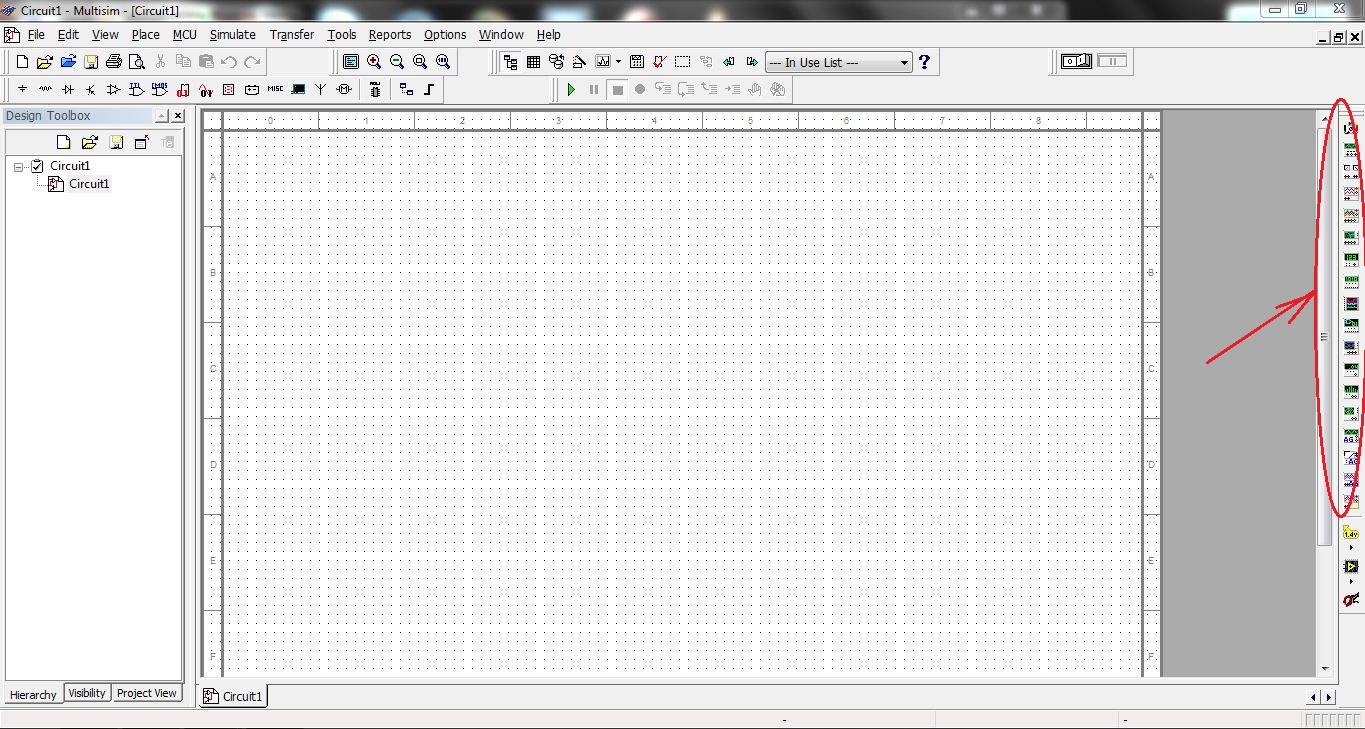Image resolution: width=1365 pixels, height=729 pixels.
Task: Stop the simulation
Action: [x=618, y=89]
